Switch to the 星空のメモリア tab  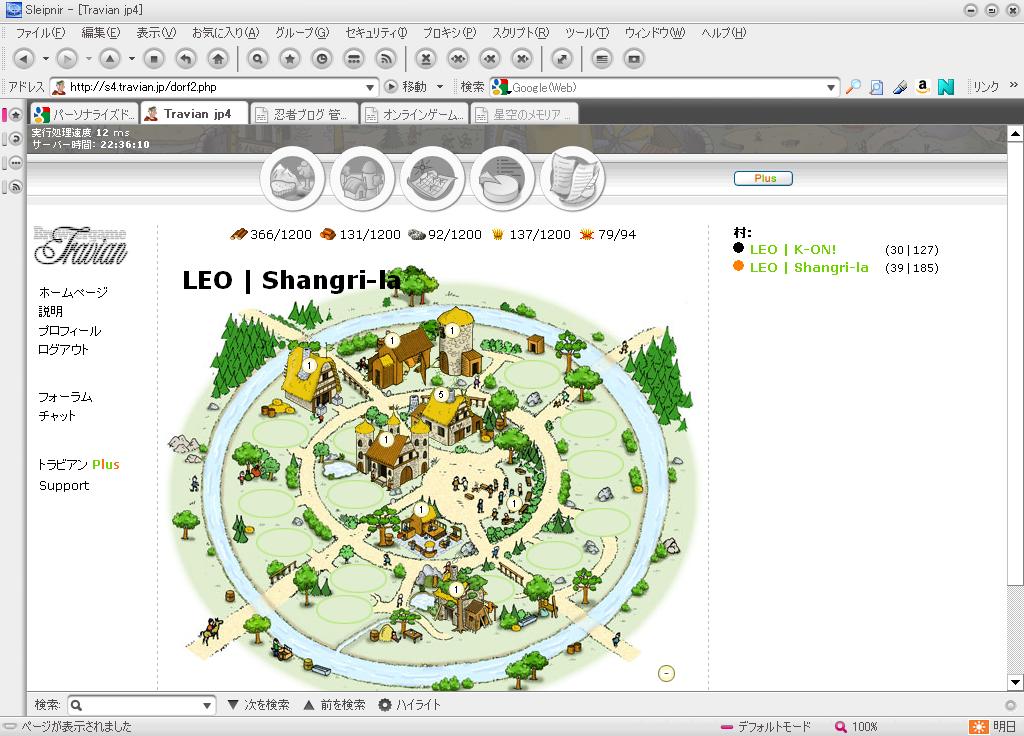pos(525,114)
